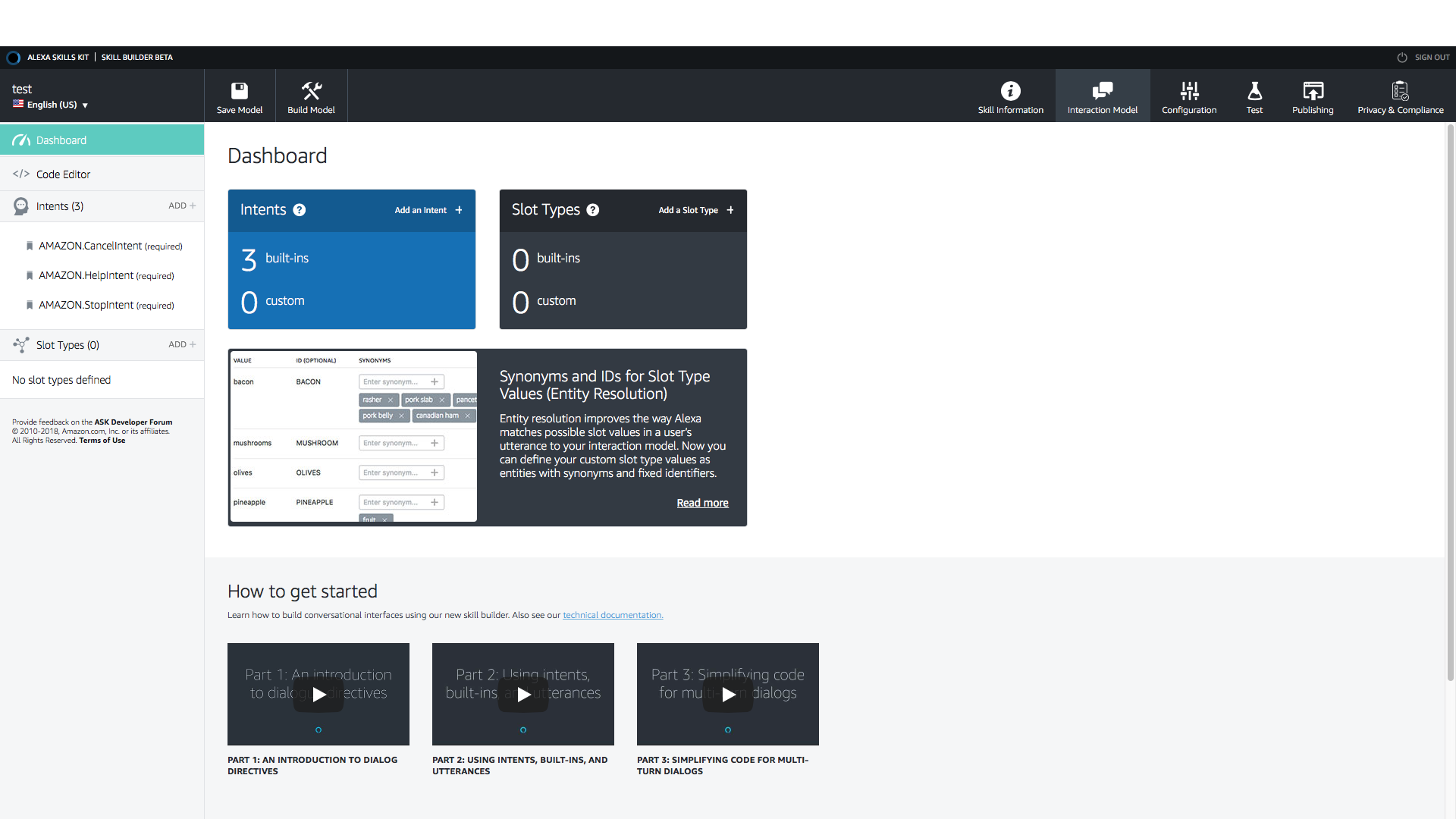This screenshot has width=1456, height=819.
Task: Read more about Entity Resolution link
Action: point(702,502)
